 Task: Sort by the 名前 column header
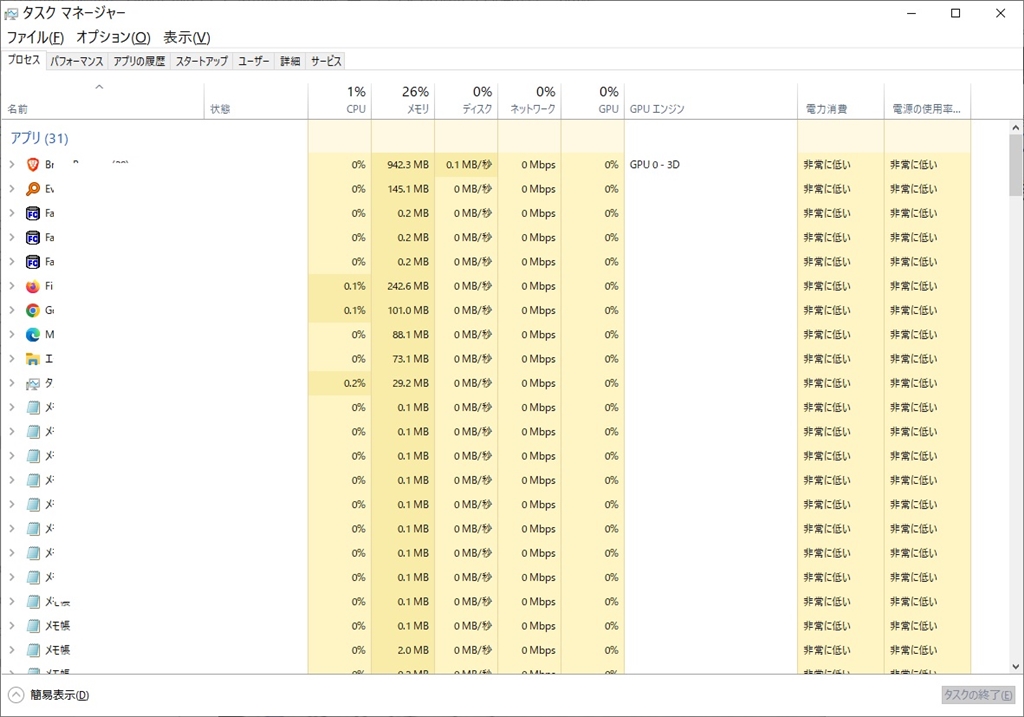(103, 101)
